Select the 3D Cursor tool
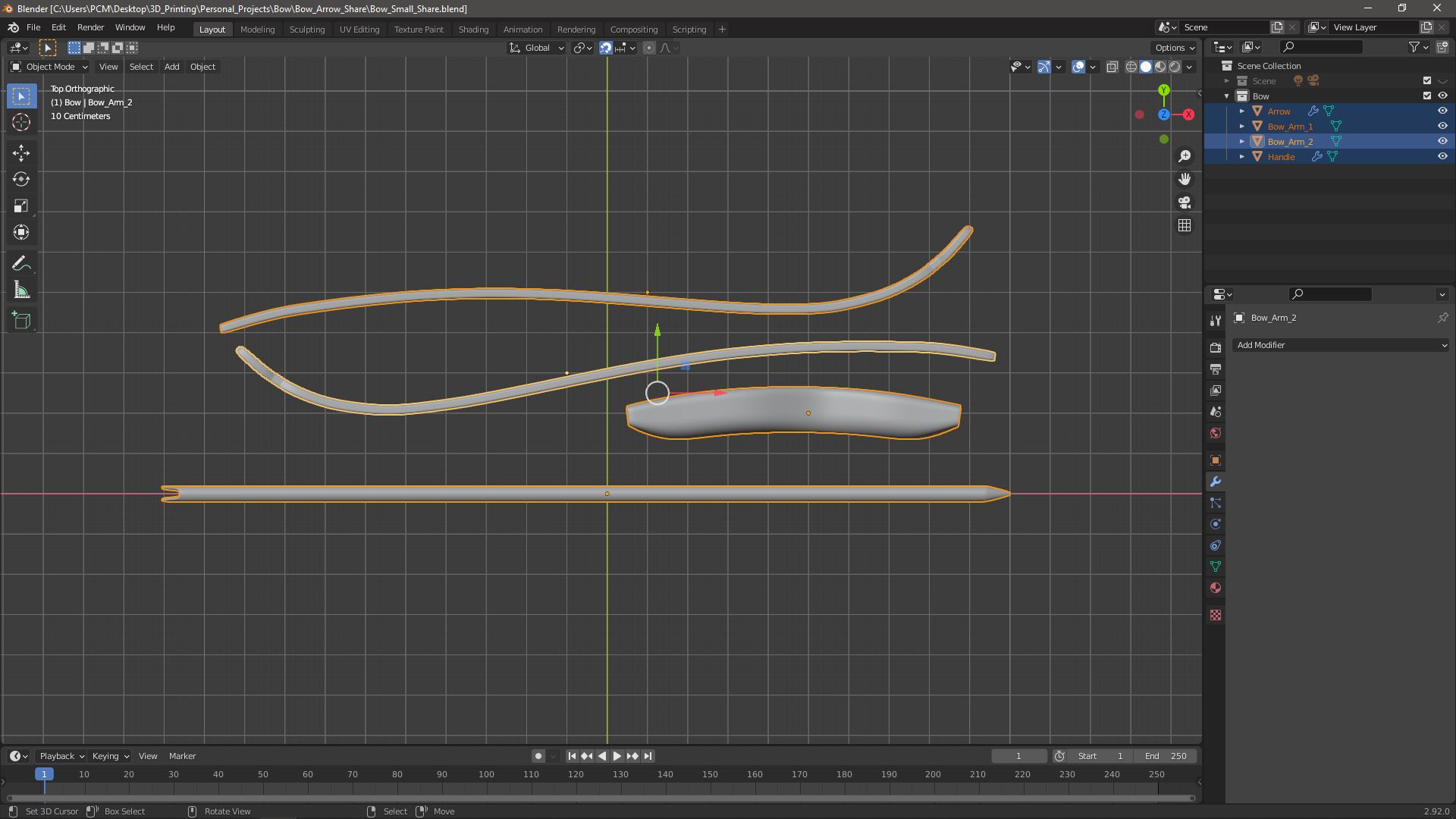The height and width of the screenshot is (819, 1456). [x=21, y=122]
